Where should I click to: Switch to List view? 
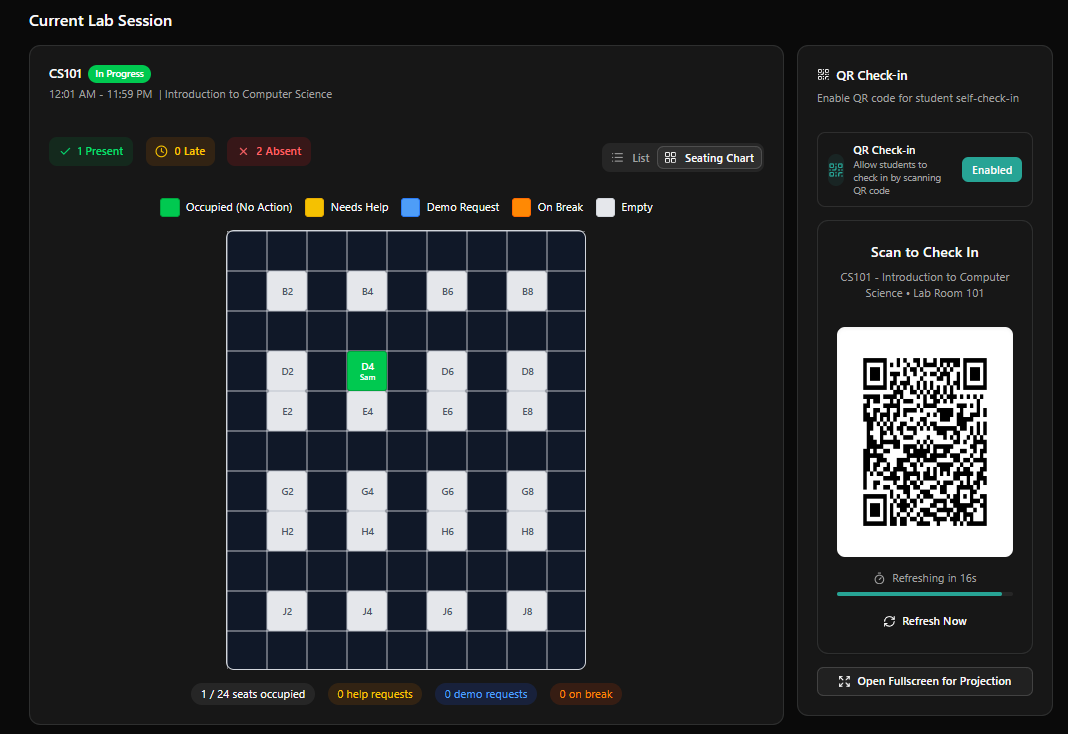click(631, 158)
